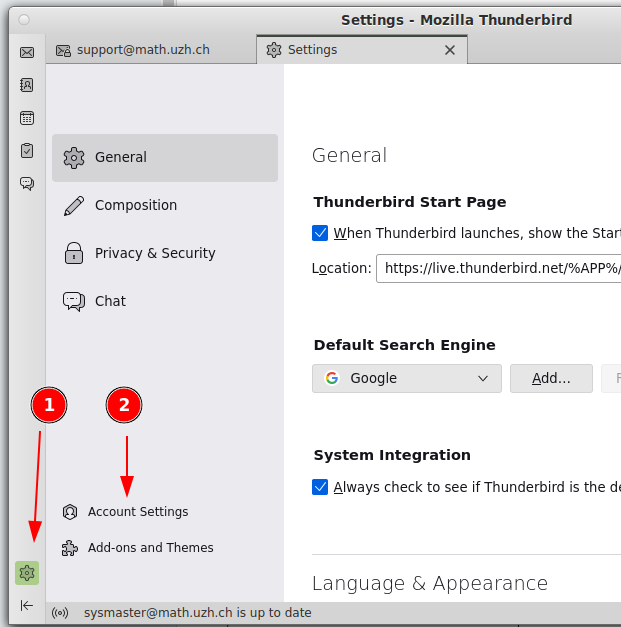The width and height of the screenshot is (621, 627).
Task: Click the System Integration heading
Action: (x=392, y=455)
